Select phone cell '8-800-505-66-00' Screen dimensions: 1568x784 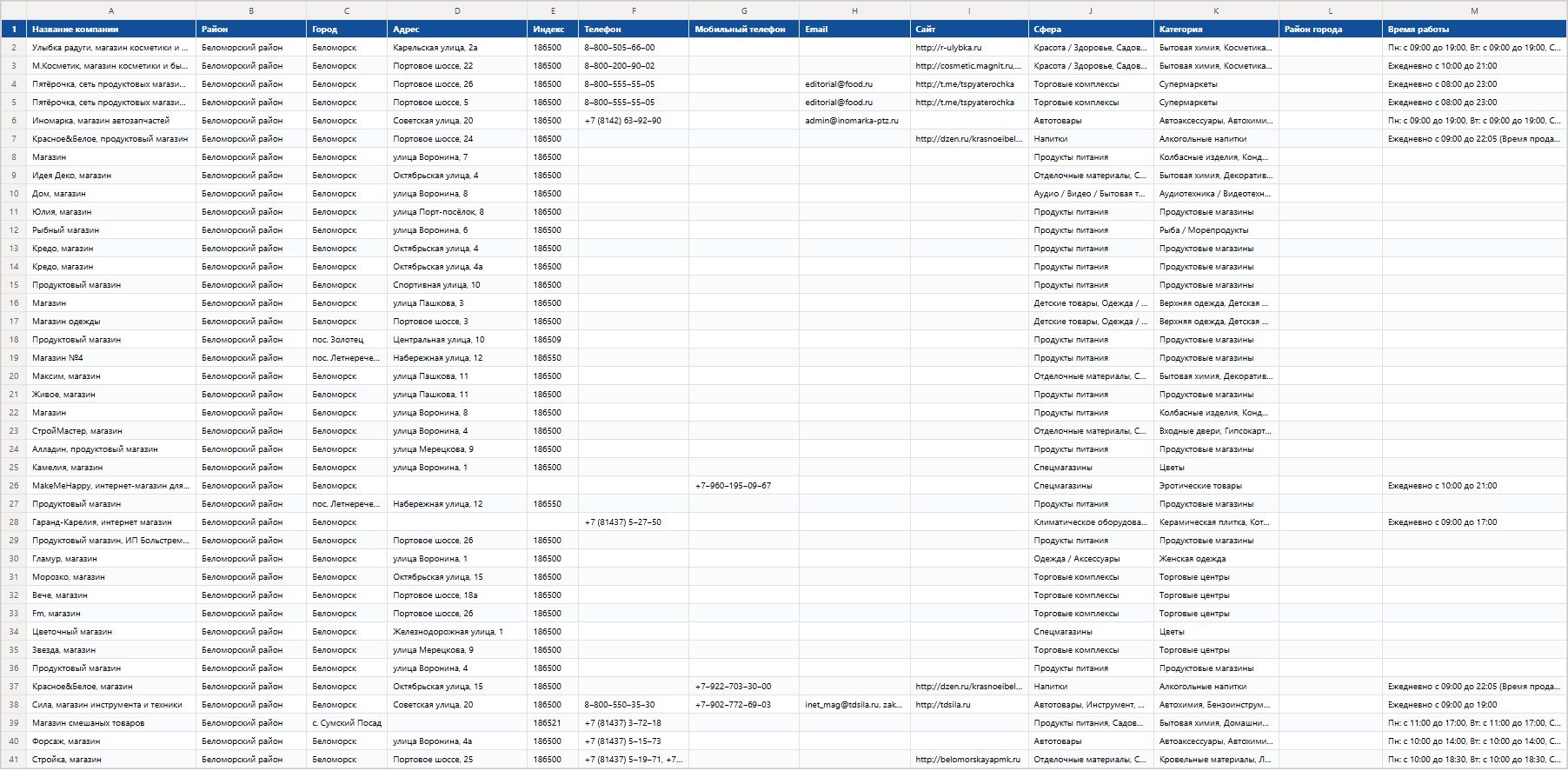click(x=634, y=48)
